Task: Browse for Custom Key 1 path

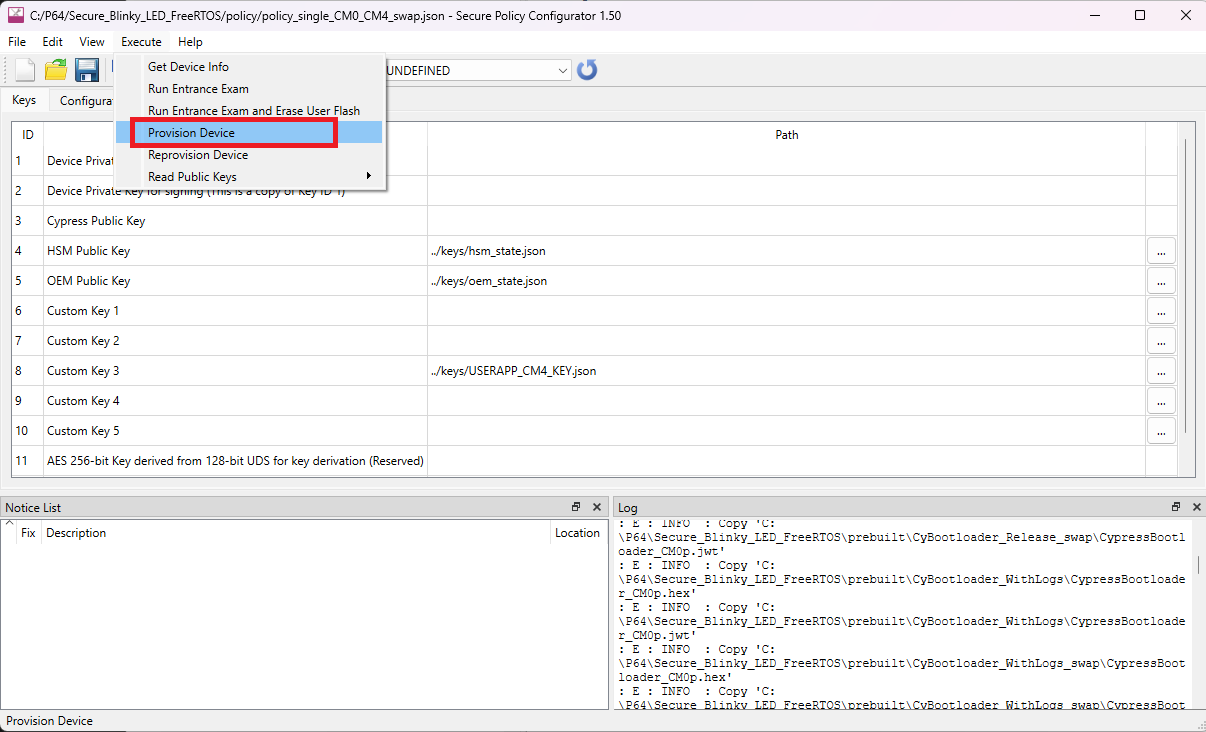Action: click(x=1160, y=311)
